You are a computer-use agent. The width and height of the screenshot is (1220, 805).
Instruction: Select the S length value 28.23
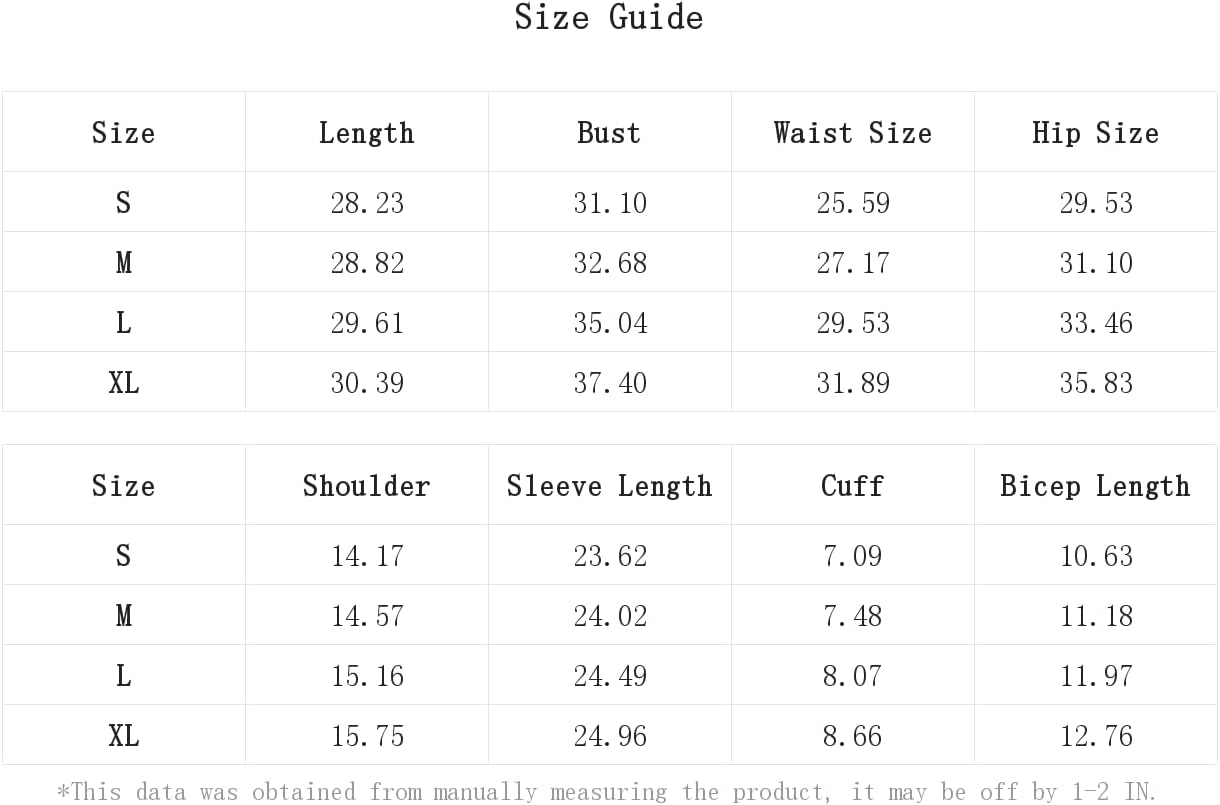coord(367,203)
